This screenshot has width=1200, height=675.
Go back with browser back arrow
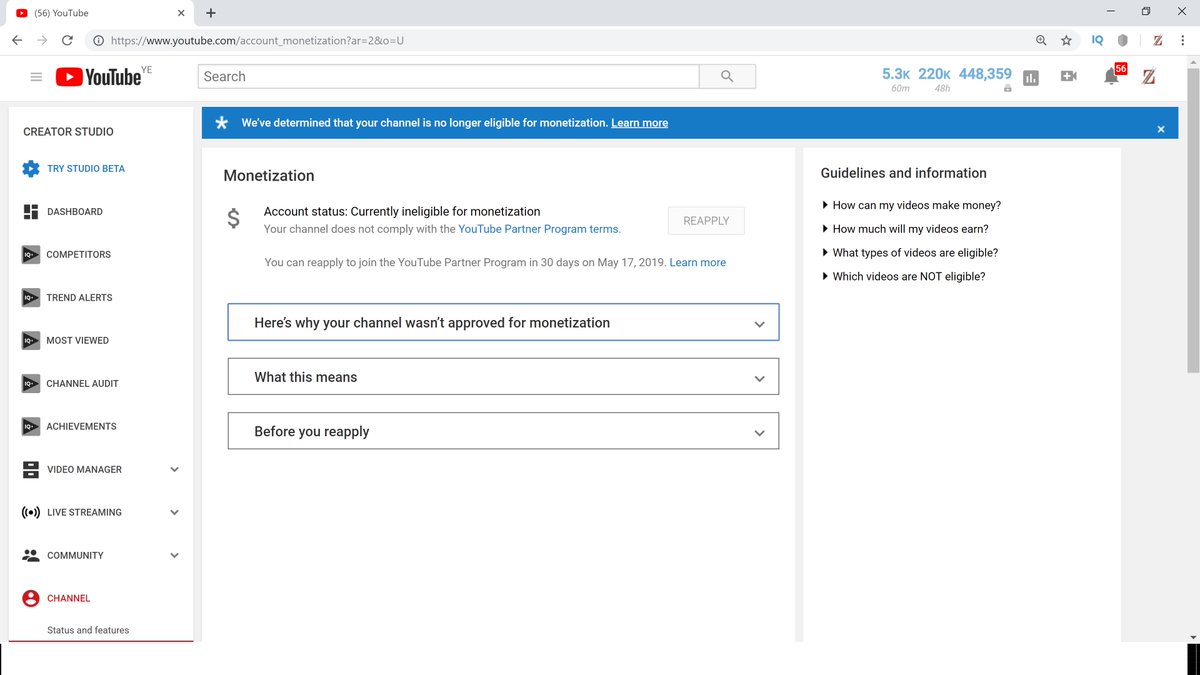[17, 41]
